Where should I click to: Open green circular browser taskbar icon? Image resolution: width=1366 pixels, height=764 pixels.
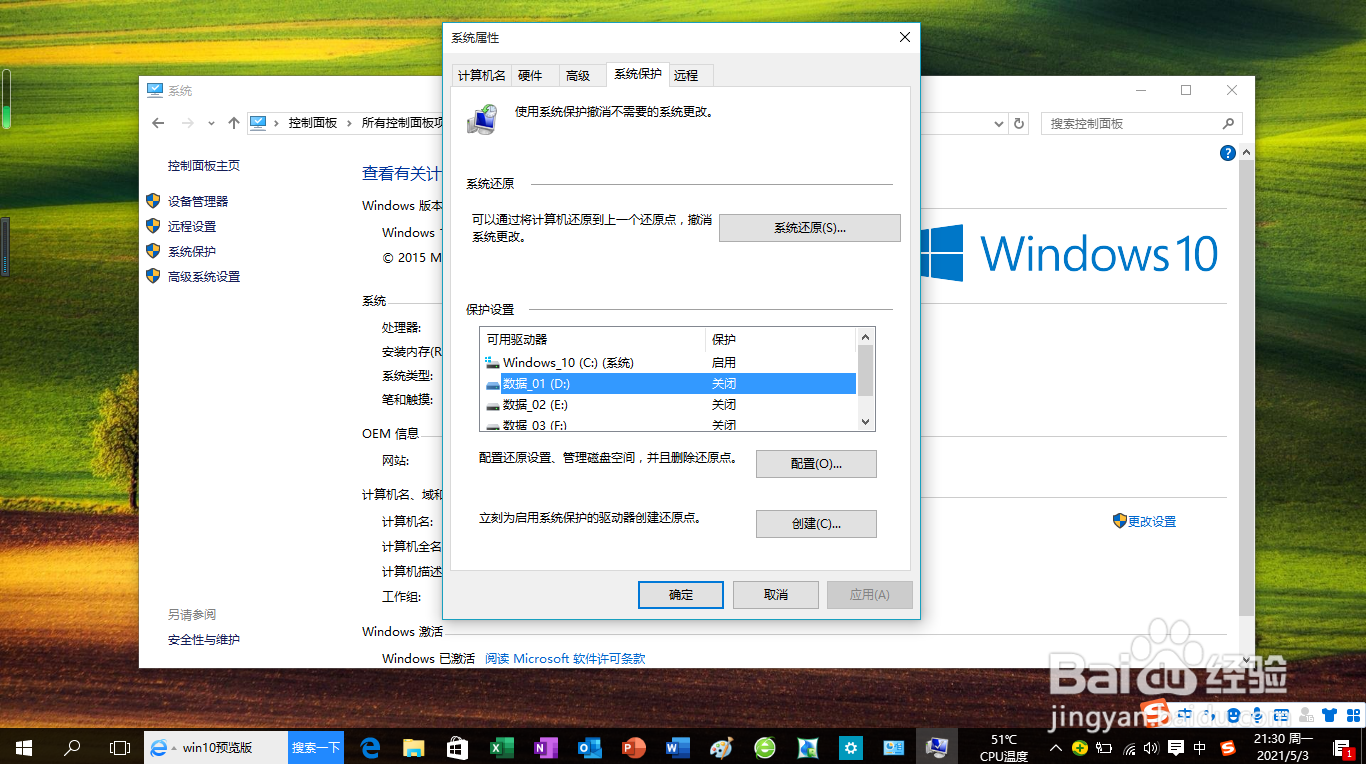point(765,747)
